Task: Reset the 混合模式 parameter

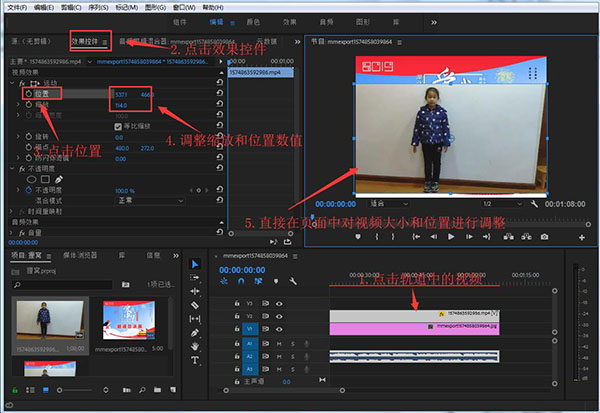Action: pos(220,200)
